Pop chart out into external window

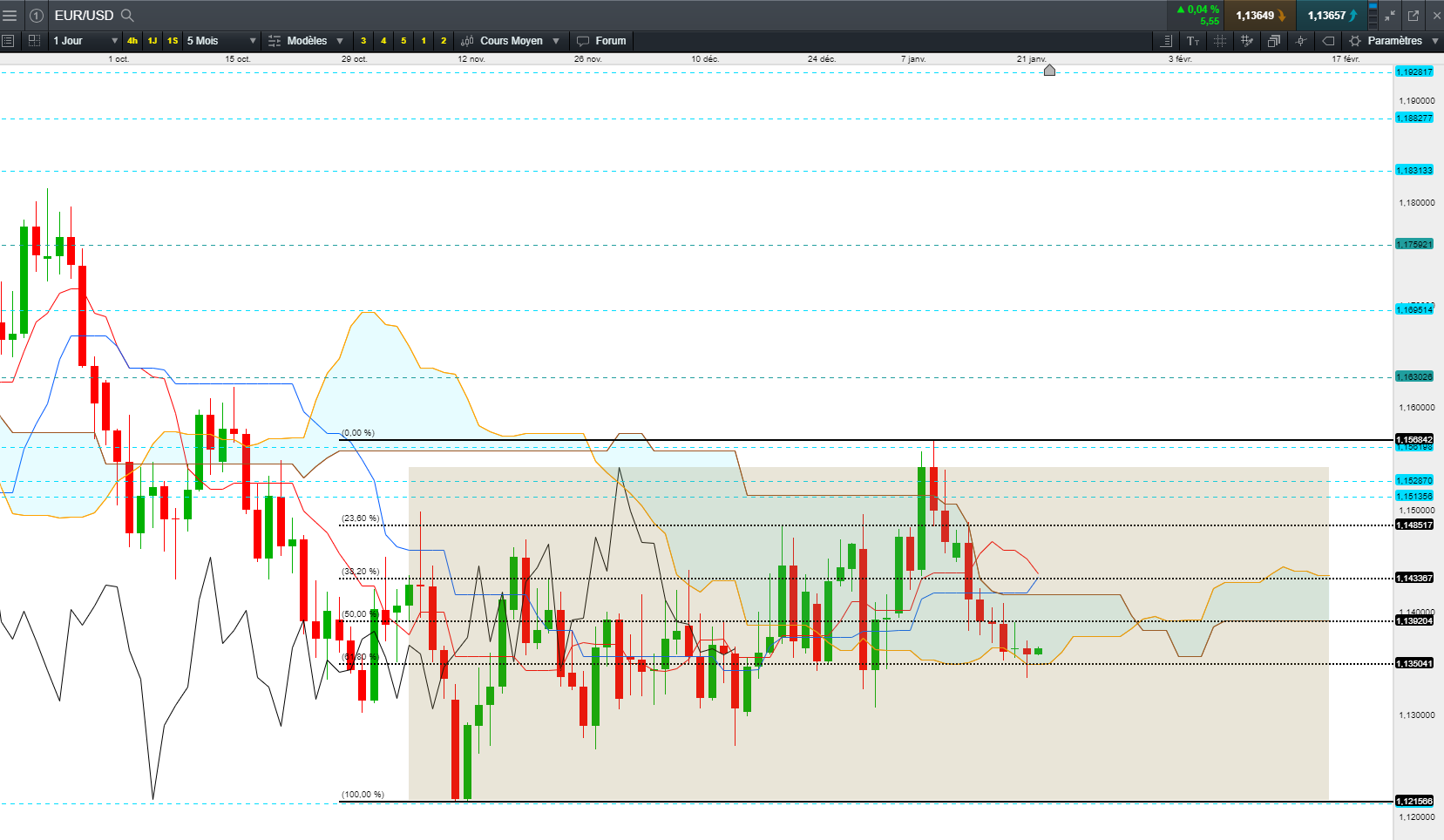click(x=1413, y=15)
